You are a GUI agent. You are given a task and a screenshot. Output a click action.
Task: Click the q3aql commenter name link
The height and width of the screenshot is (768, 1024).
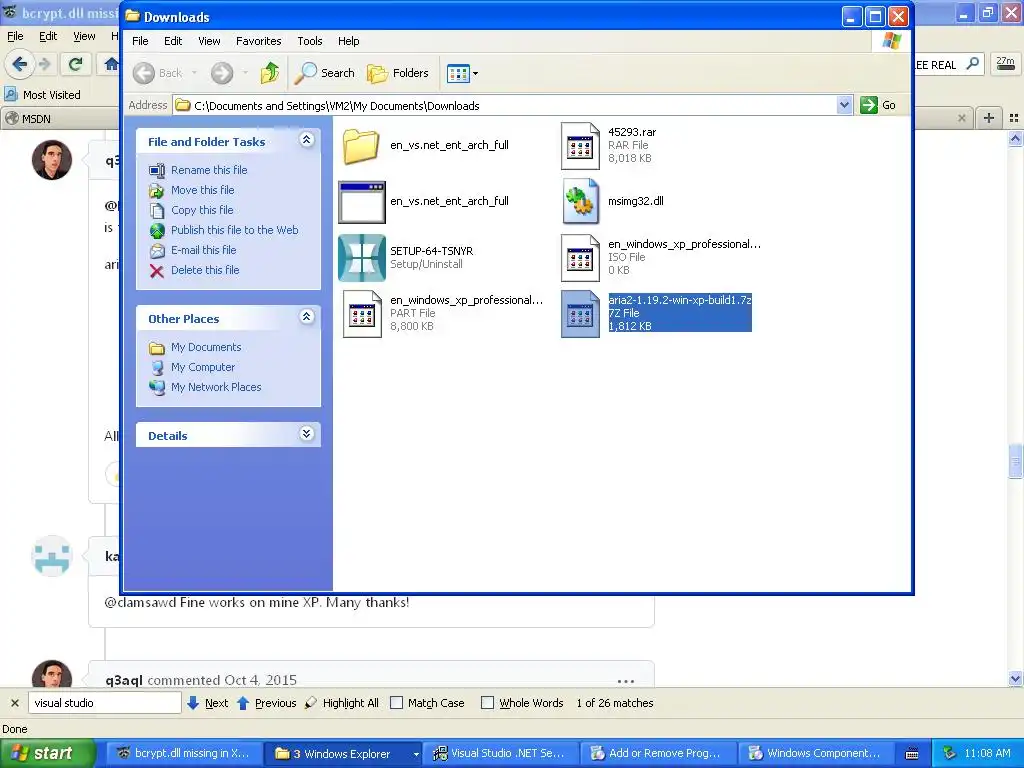tap(123, 680)
